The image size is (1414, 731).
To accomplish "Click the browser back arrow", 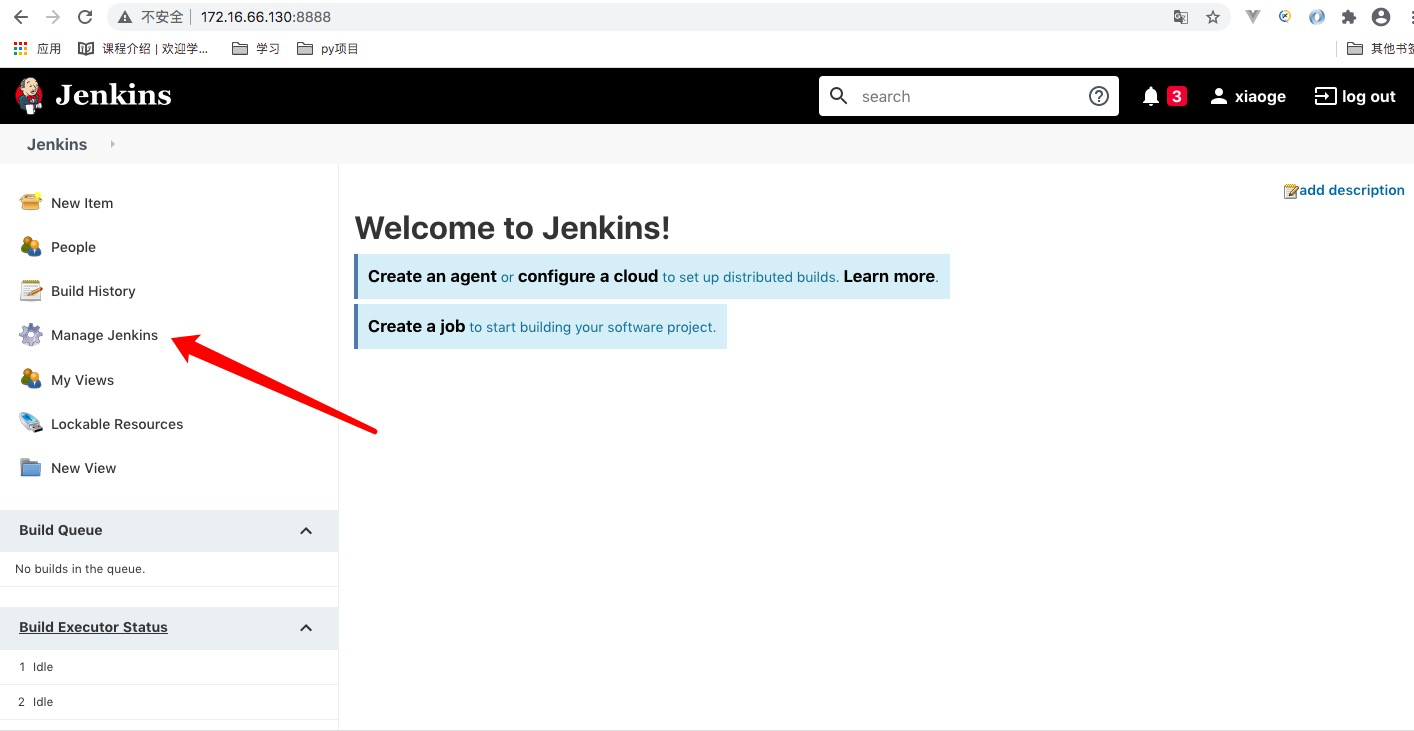I will (21, 17).
